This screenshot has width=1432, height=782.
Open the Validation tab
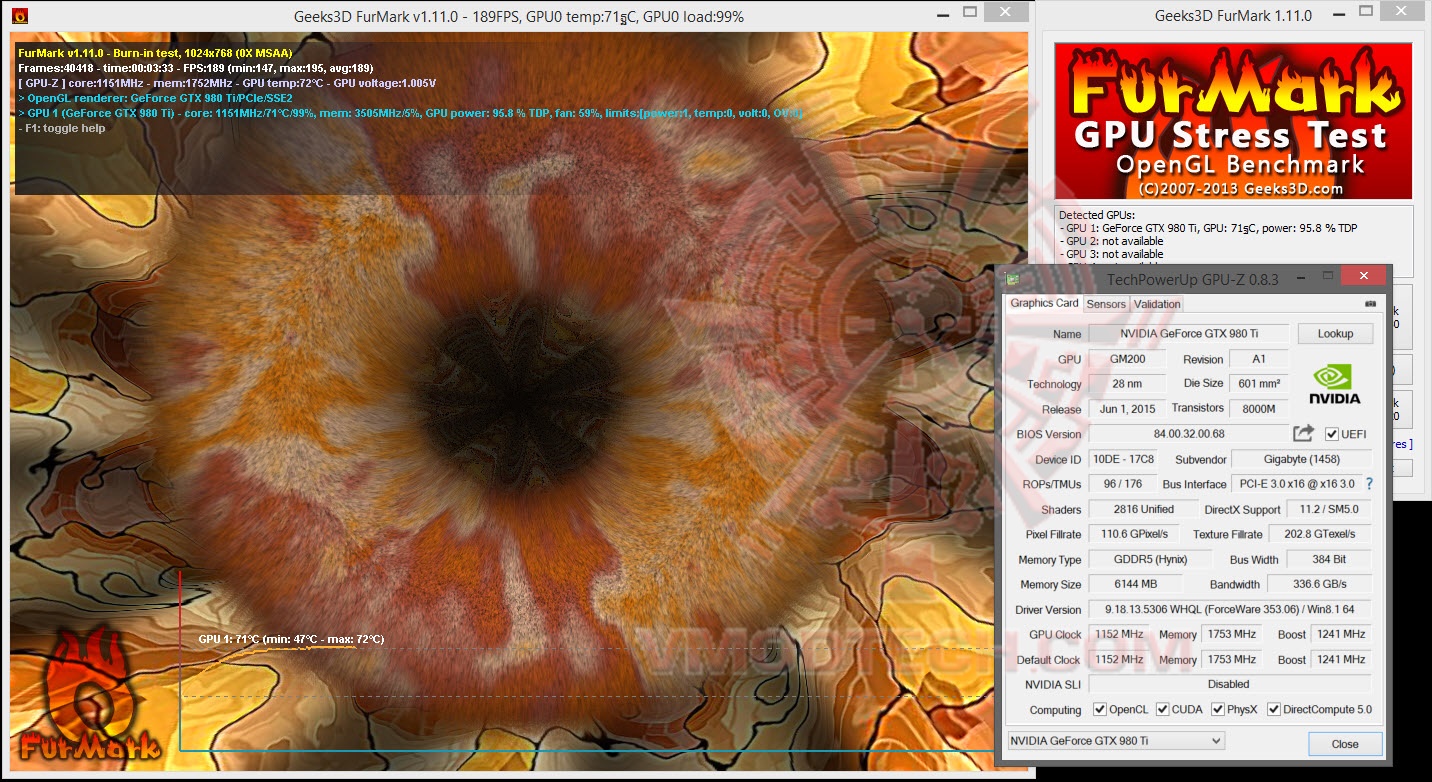[1157, 304]
